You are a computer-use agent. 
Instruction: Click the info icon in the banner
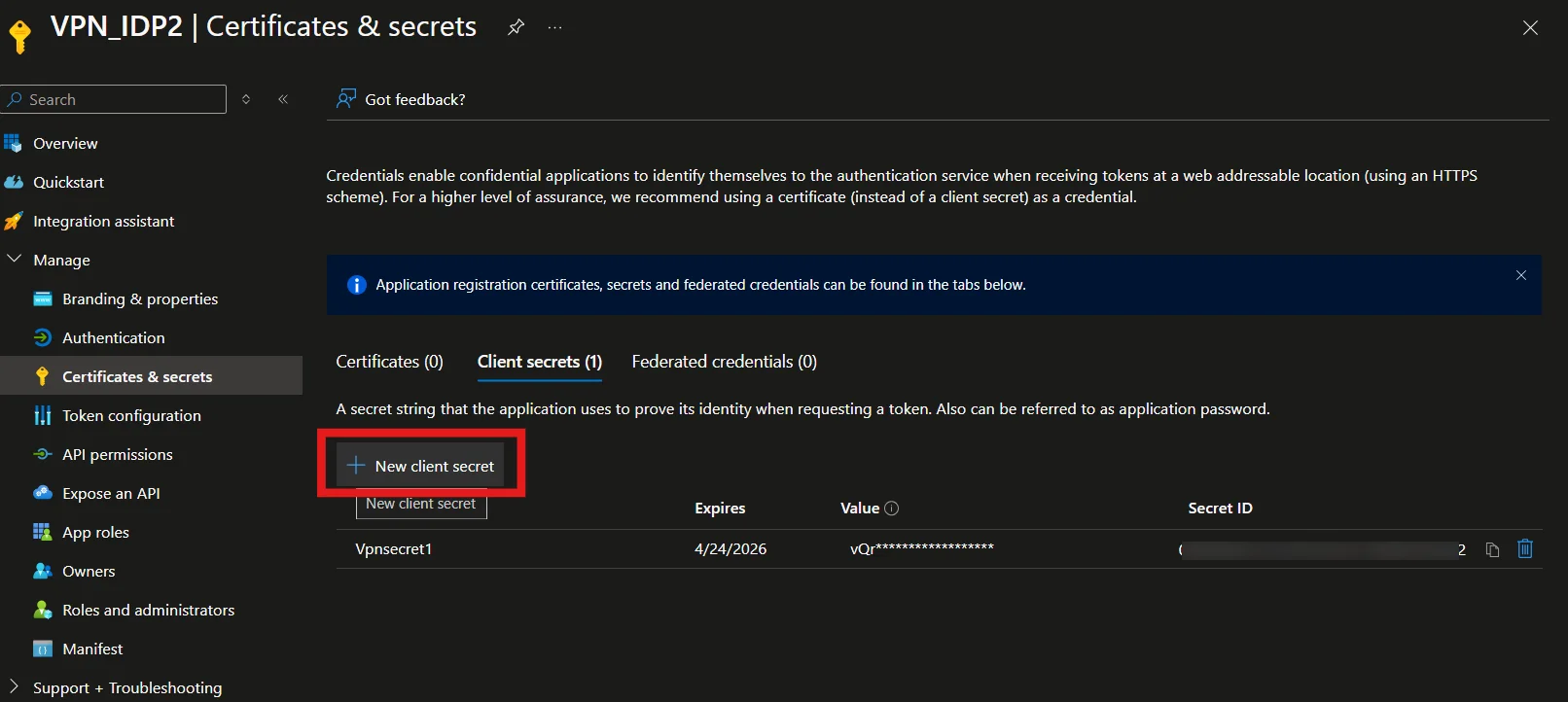[357, 285]
